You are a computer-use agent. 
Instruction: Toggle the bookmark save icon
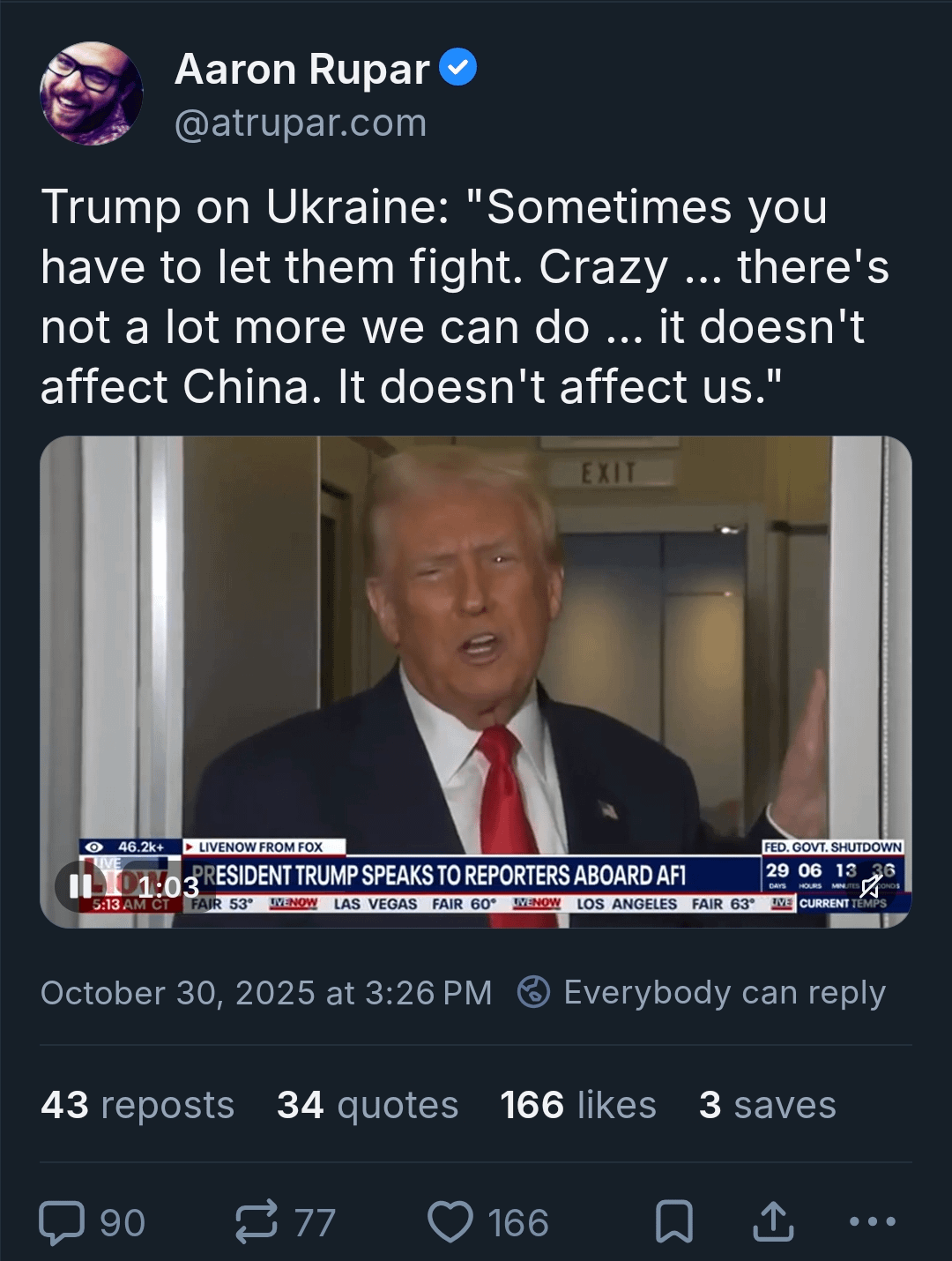coord(674,1222)
